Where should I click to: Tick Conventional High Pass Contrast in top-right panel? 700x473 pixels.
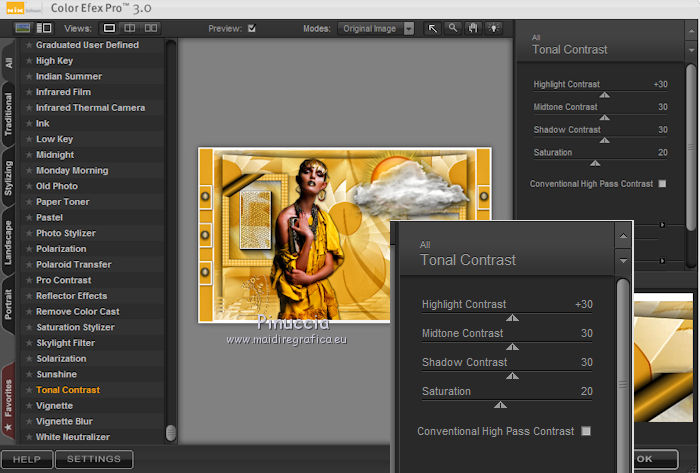pos(662,184)
